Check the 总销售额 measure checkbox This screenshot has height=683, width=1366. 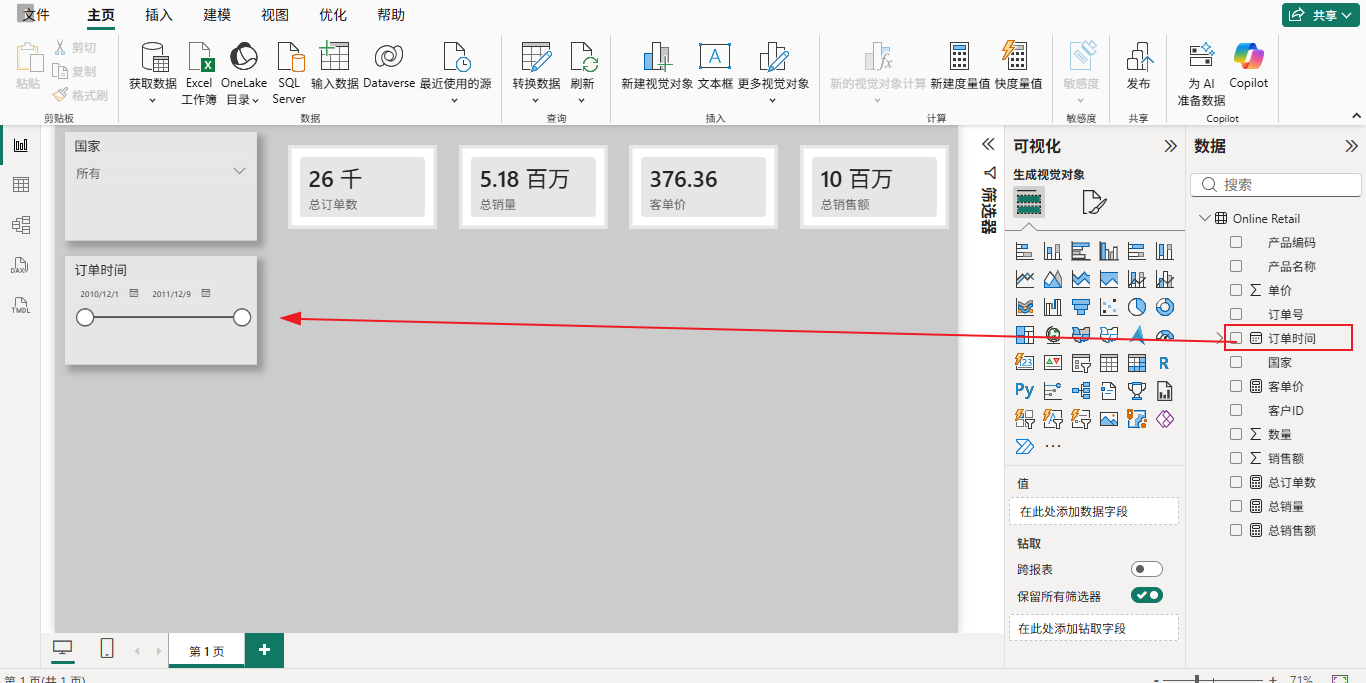[x=1236, y=530]
